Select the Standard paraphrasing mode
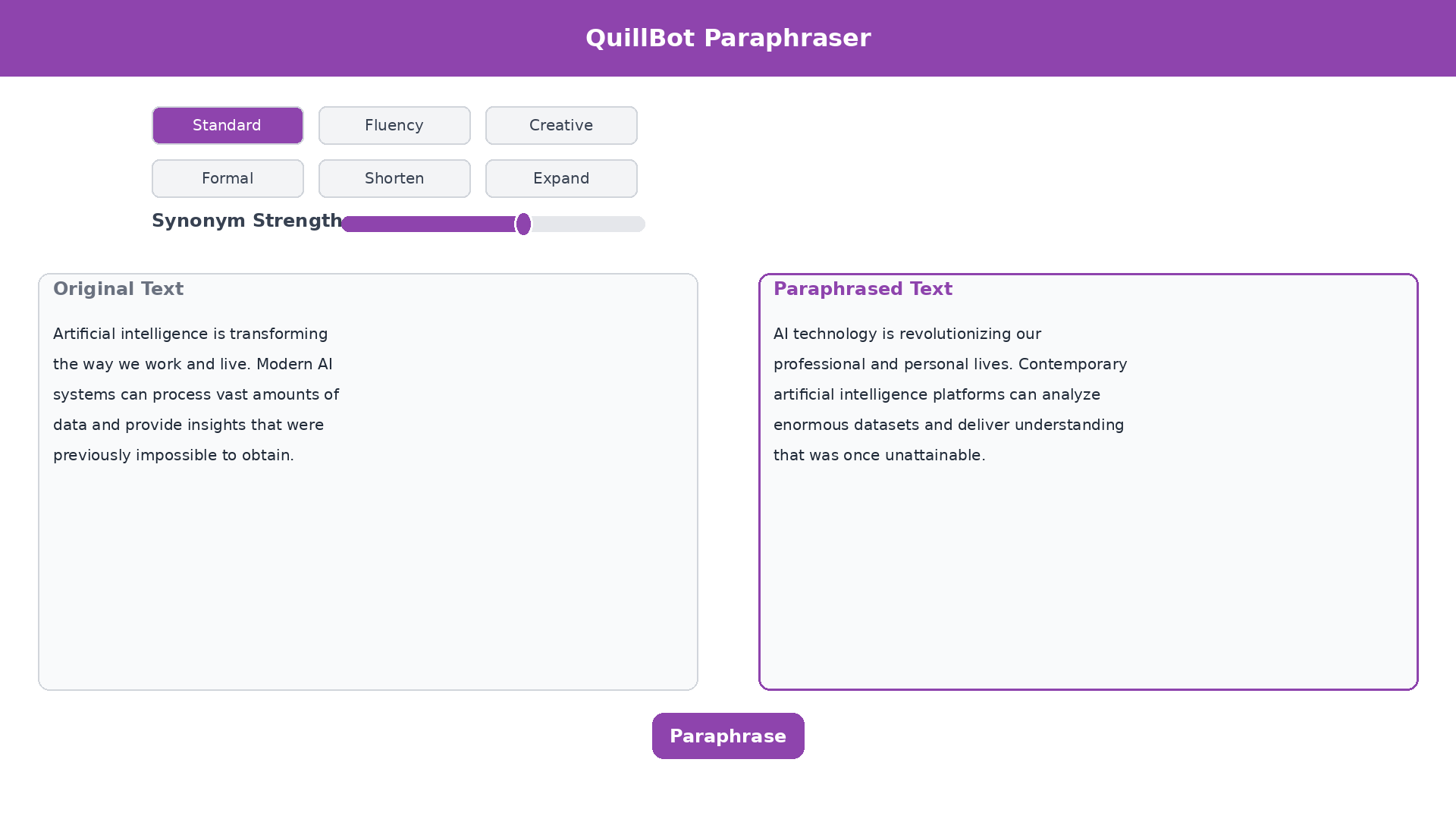This screenshot has height=819, width=1456. pyautogui.click(x=227, y=125)
